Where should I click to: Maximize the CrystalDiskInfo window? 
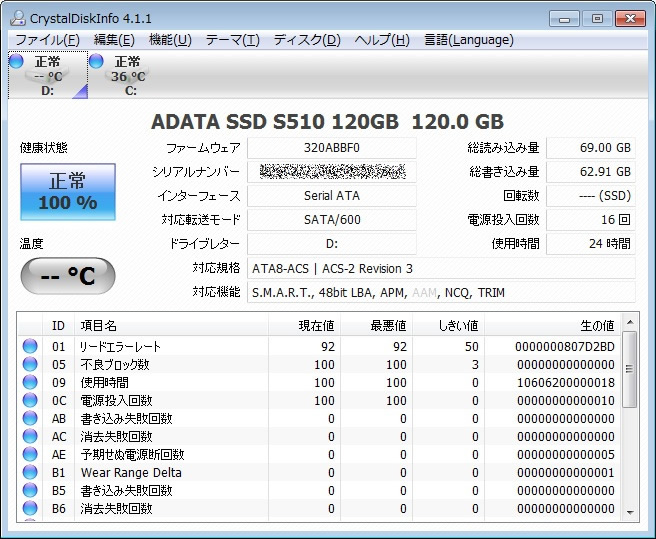pos(597,19)
